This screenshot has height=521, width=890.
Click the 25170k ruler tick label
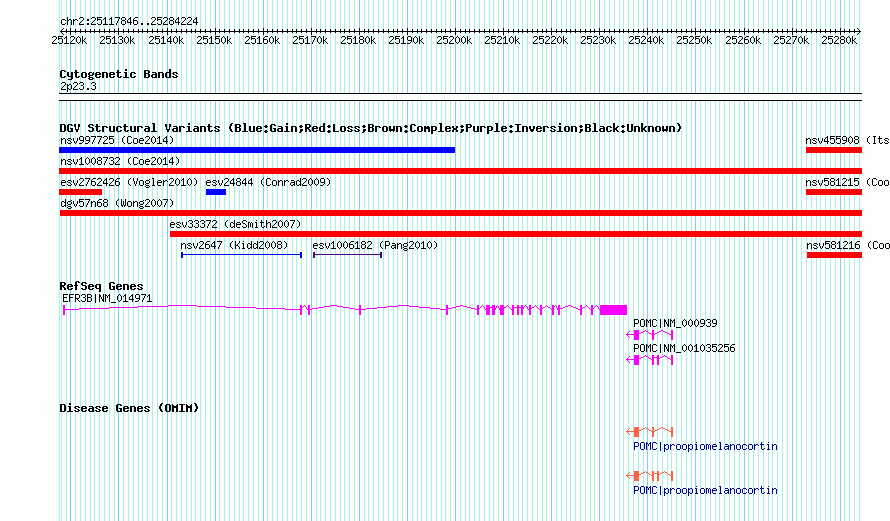[x=310, y=40]
